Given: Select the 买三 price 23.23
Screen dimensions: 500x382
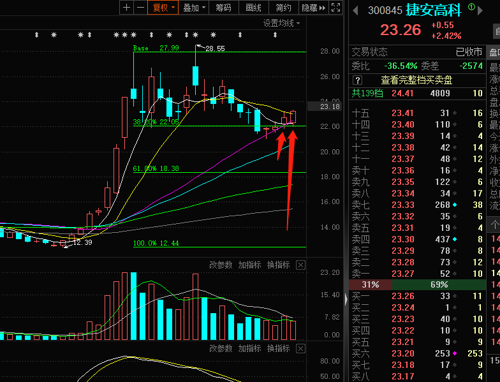Looking at the screenshot, I should (403, 319).
